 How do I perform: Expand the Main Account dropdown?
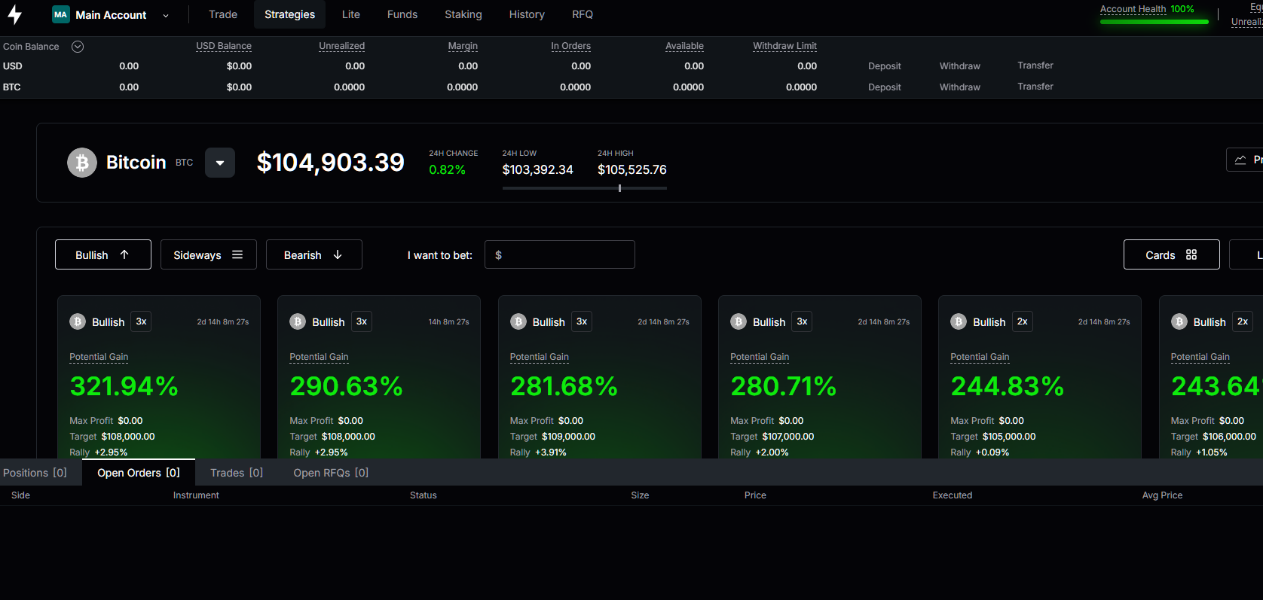coord(165,15)
